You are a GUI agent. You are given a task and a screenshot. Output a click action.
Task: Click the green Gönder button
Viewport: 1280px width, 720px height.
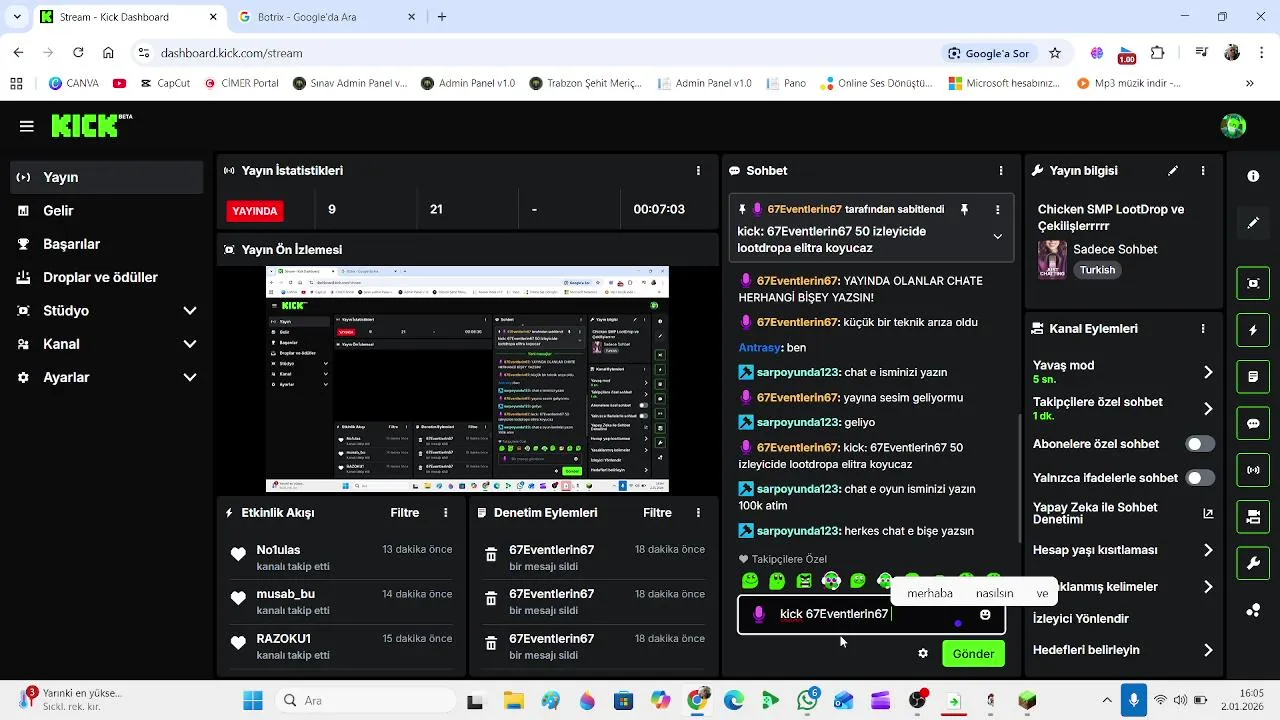[973, 654]
